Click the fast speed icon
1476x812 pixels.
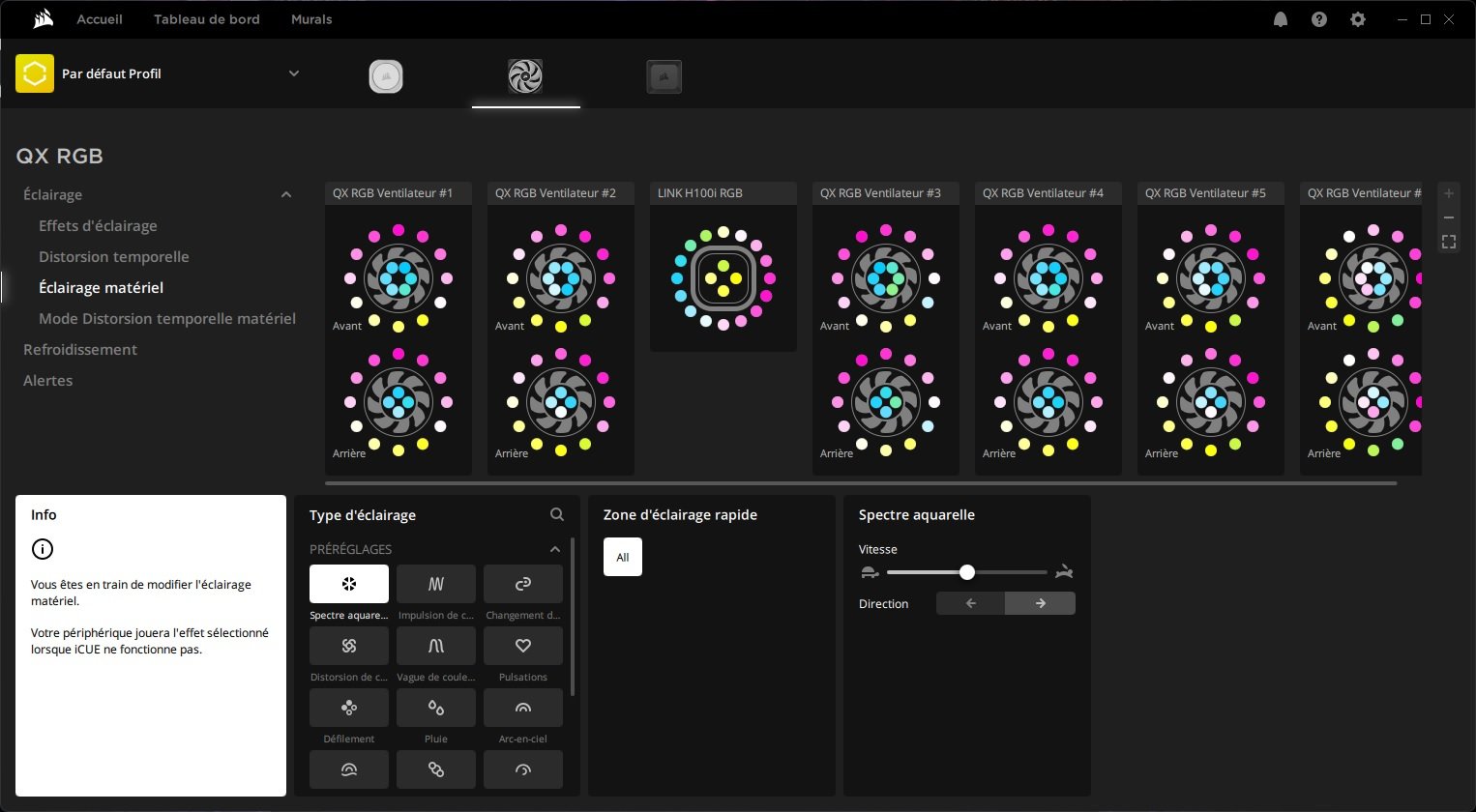(1065, 572)
